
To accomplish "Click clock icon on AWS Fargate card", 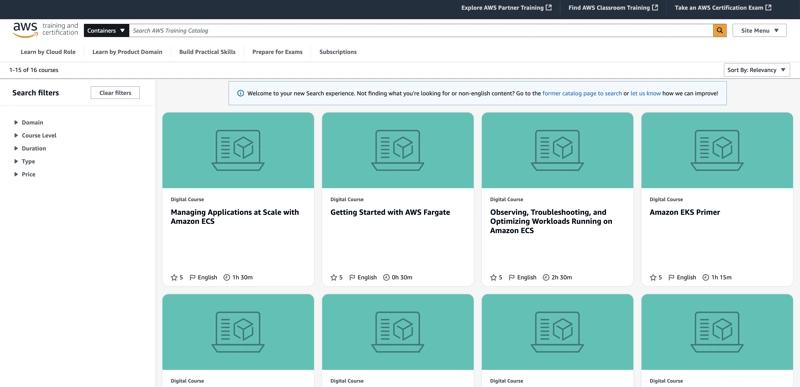I will pyautogui.click(x=386, y=277).
